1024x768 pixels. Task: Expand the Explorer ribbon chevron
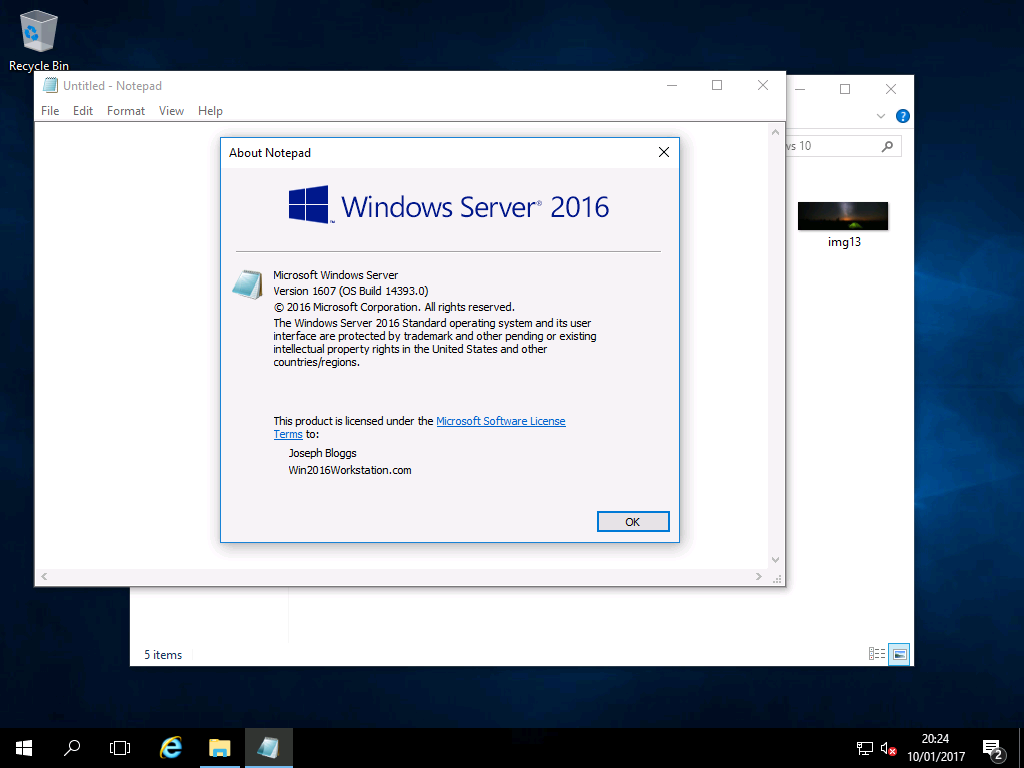[x=880, y=116]
